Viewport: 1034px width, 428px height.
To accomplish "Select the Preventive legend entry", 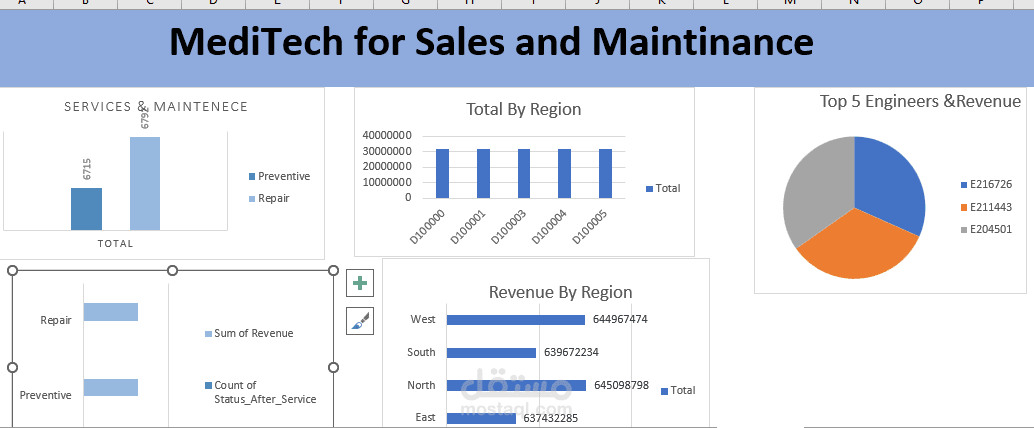I will [x=283, y=176].
